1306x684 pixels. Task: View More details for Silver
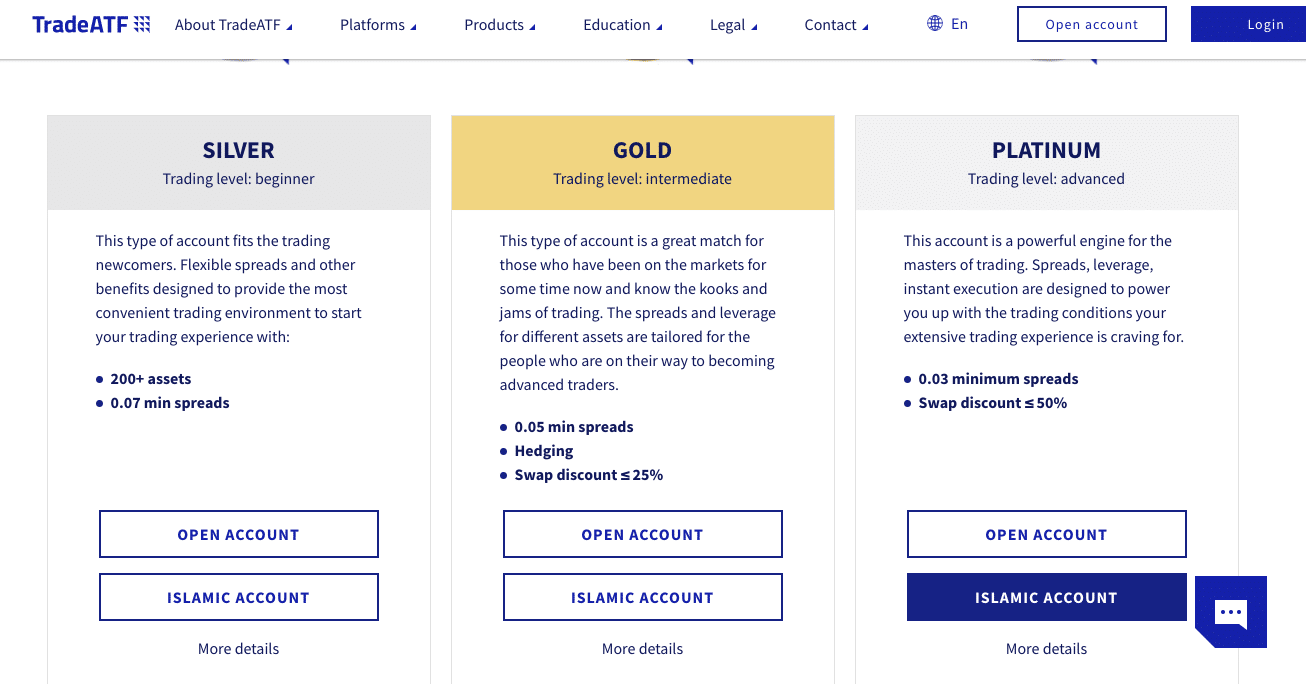pyautogui.click(x=238, y=649)
